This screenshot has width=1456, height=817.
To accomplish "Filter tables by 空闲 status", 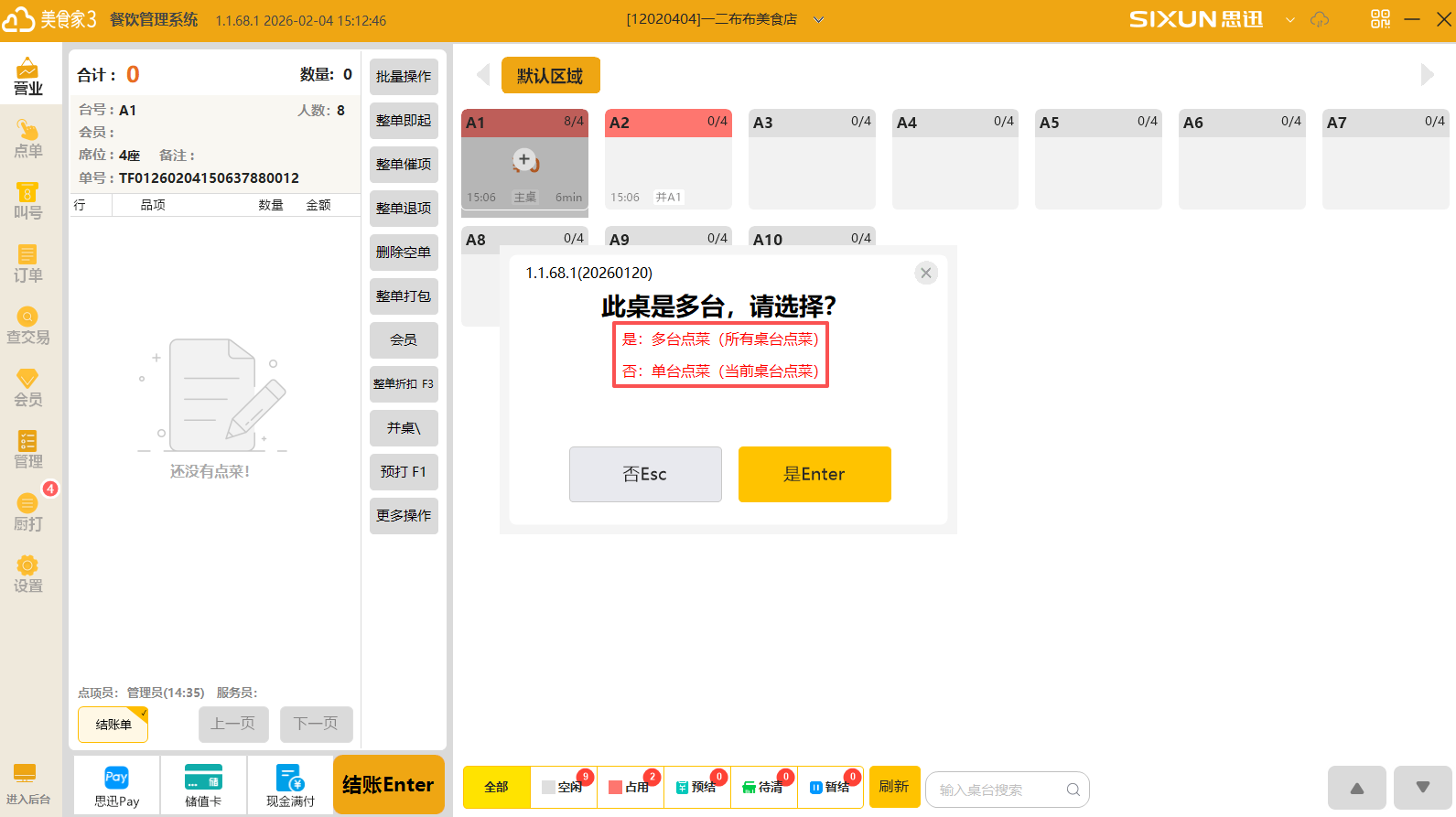I will [x=563, y=787].
